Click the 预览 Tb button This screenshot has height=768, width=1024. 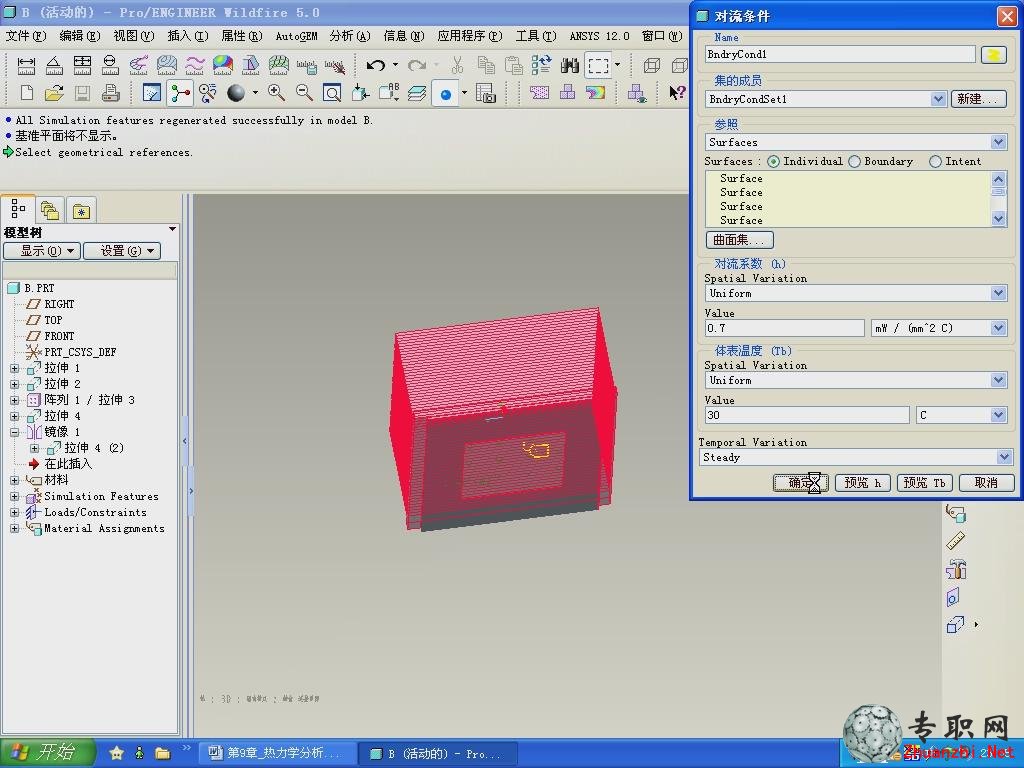(x=924, y=483)
